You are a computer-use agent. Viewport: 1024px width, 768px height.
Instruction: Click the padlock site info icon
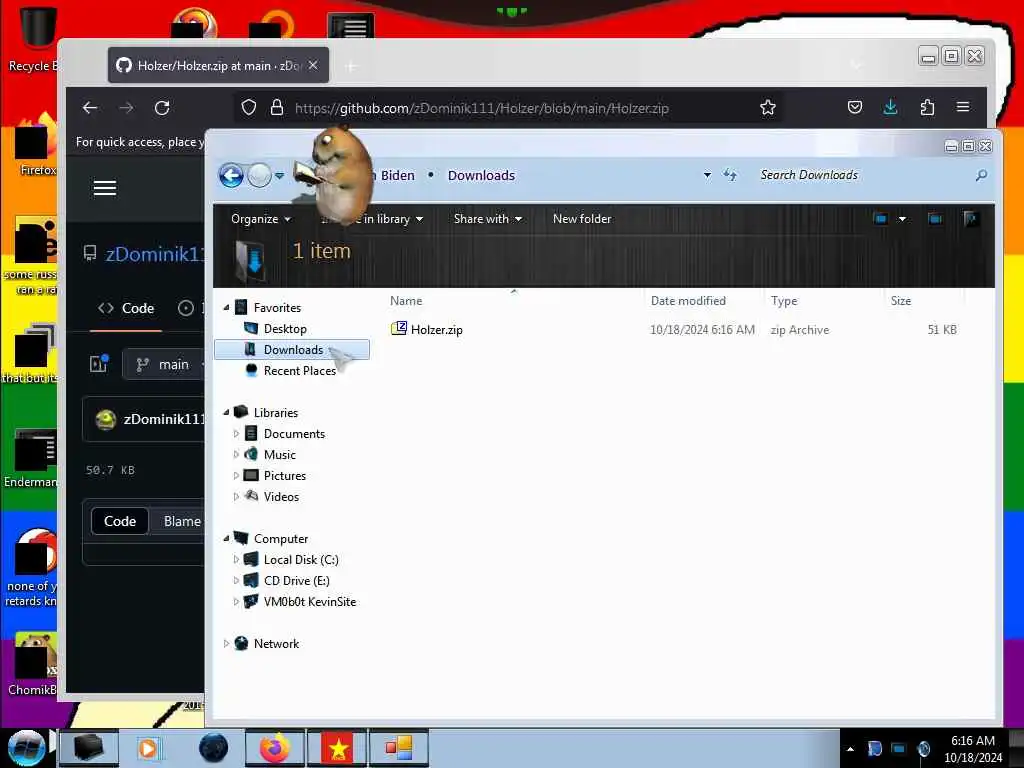[x=277, y=108]
